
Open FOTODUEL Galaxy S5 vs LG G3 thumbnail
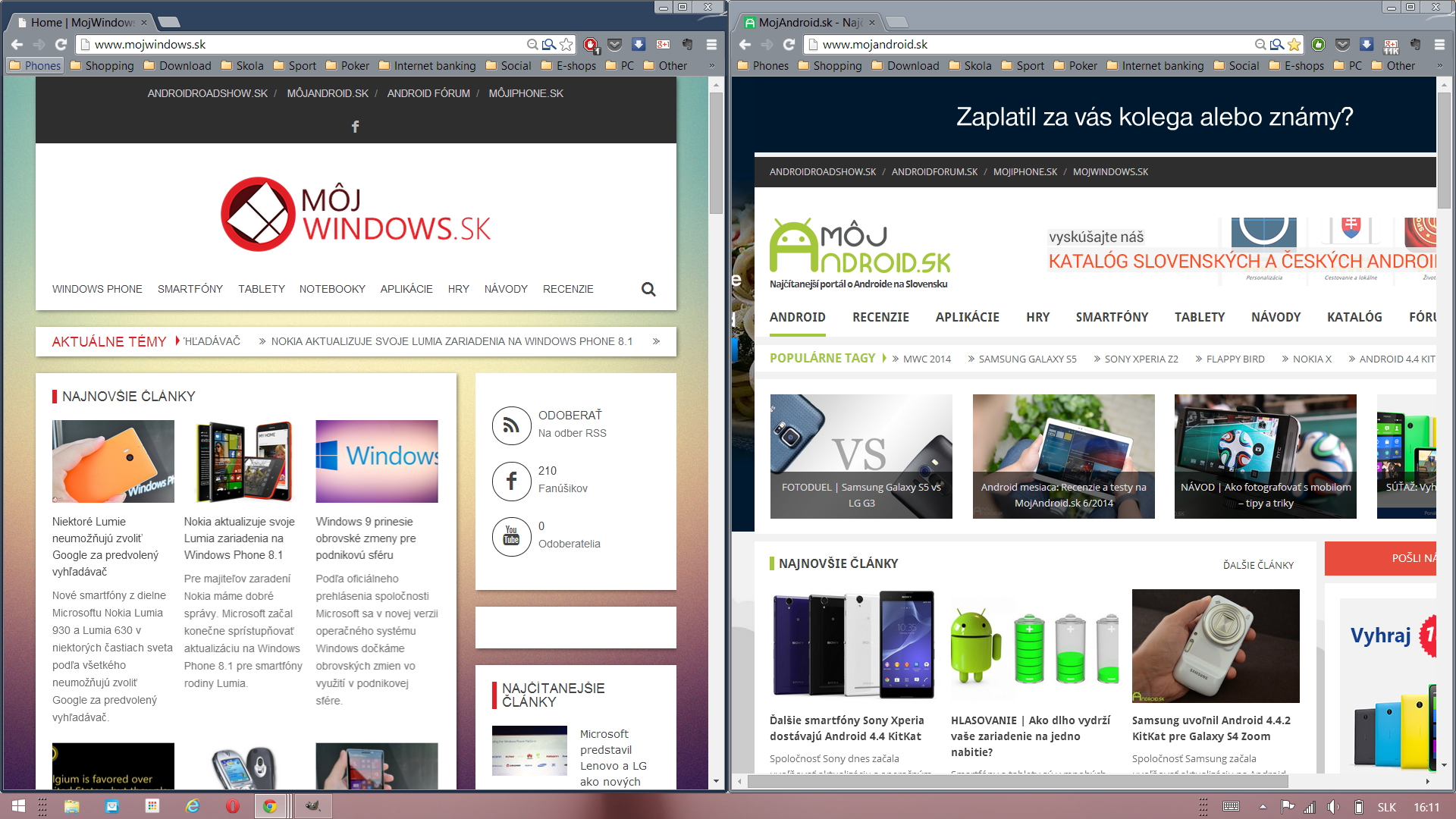point(861,457)
